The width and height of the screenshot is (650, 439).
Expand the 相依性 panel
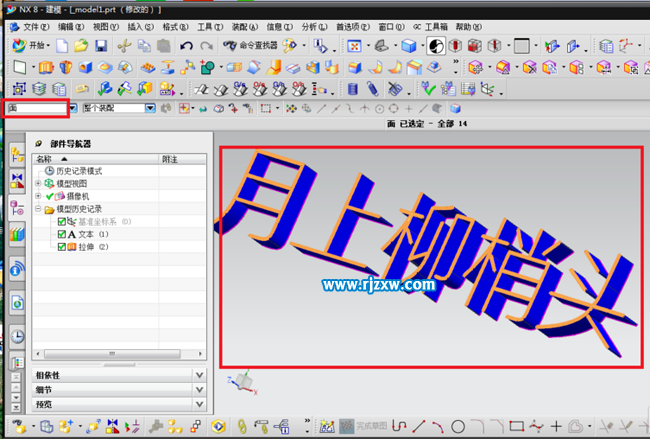118,375
